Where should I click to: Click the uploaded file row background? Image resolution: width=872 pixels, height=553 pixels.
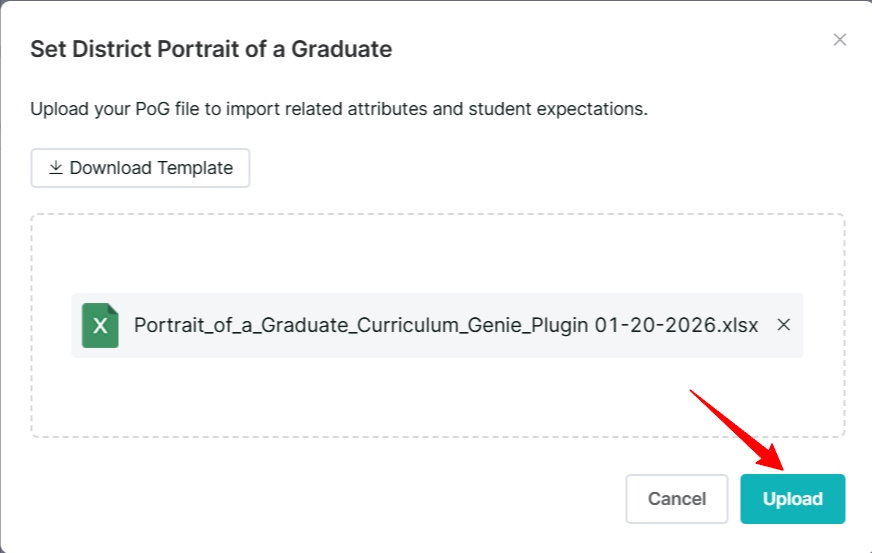tap(437, 325)
